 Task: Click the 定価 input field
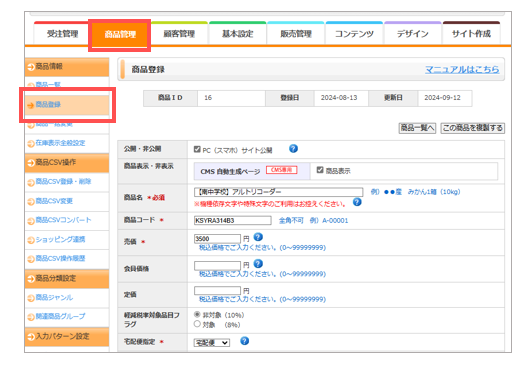pos(217,290)
